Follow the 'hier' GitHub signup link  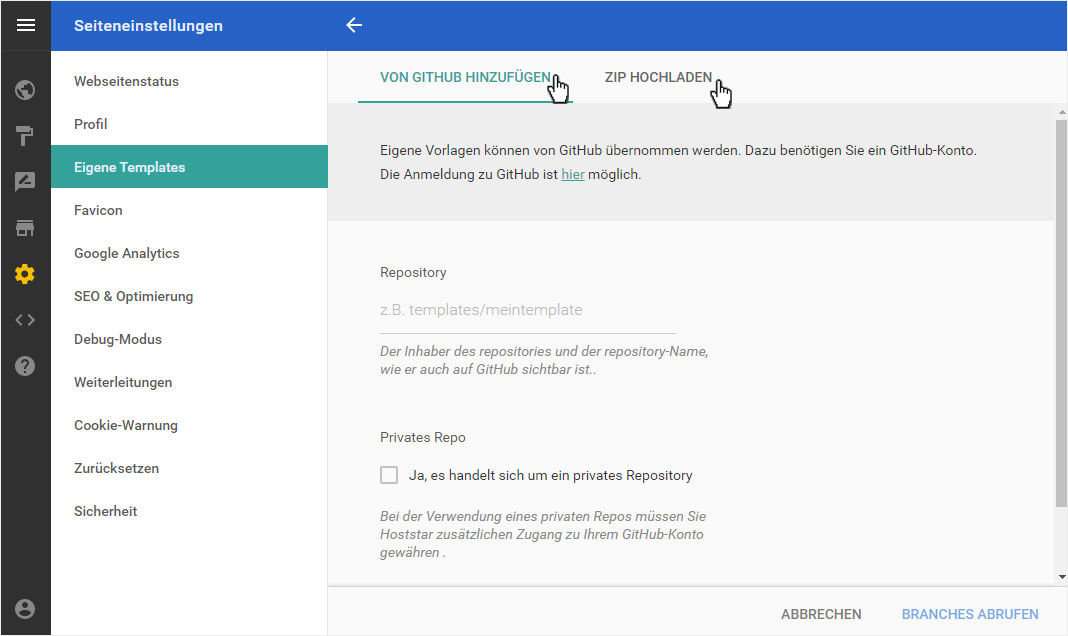coord(573,174)
